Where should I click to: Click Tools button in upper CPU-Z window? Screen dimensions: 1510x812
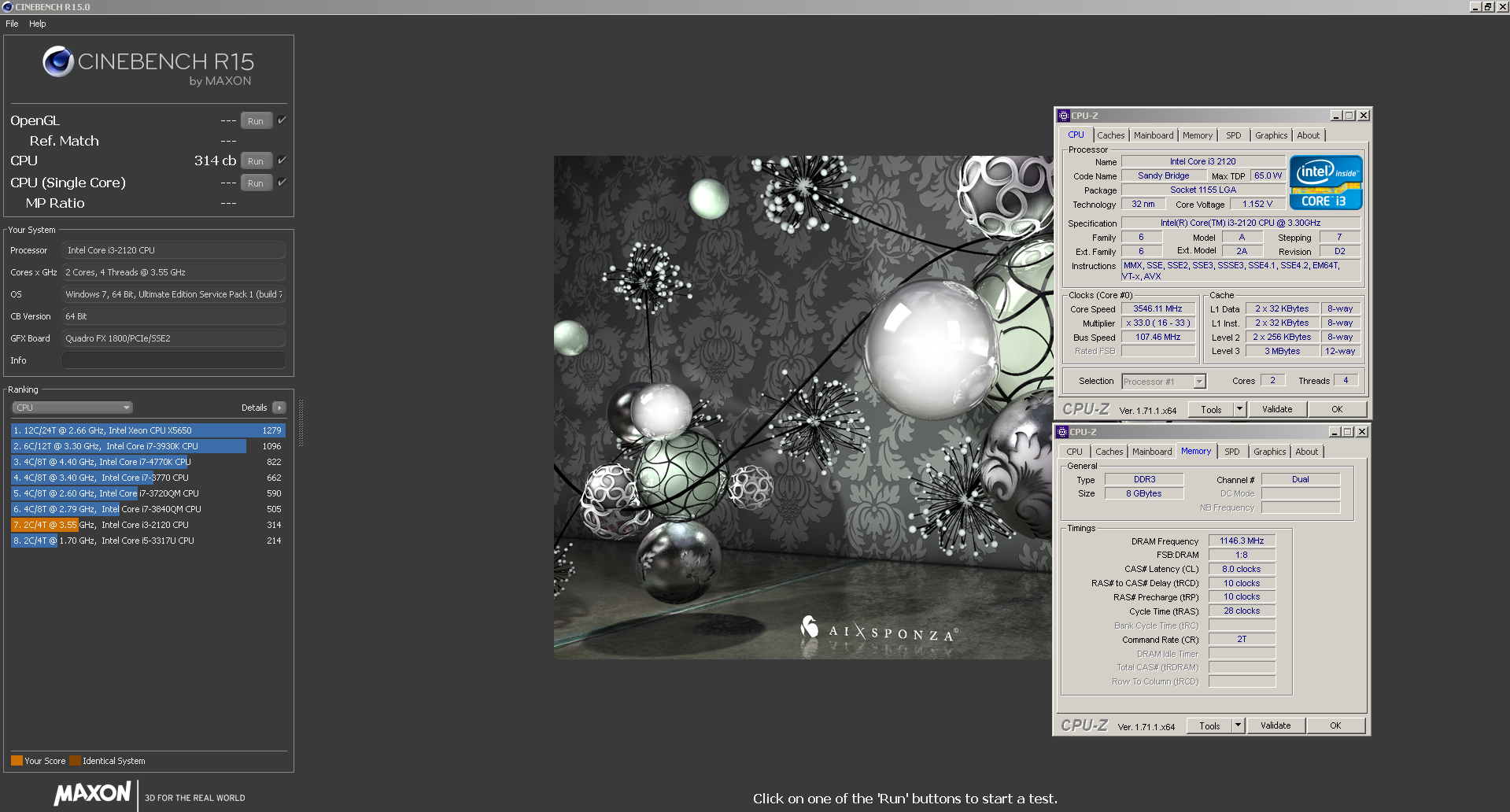pos(1211,410)
